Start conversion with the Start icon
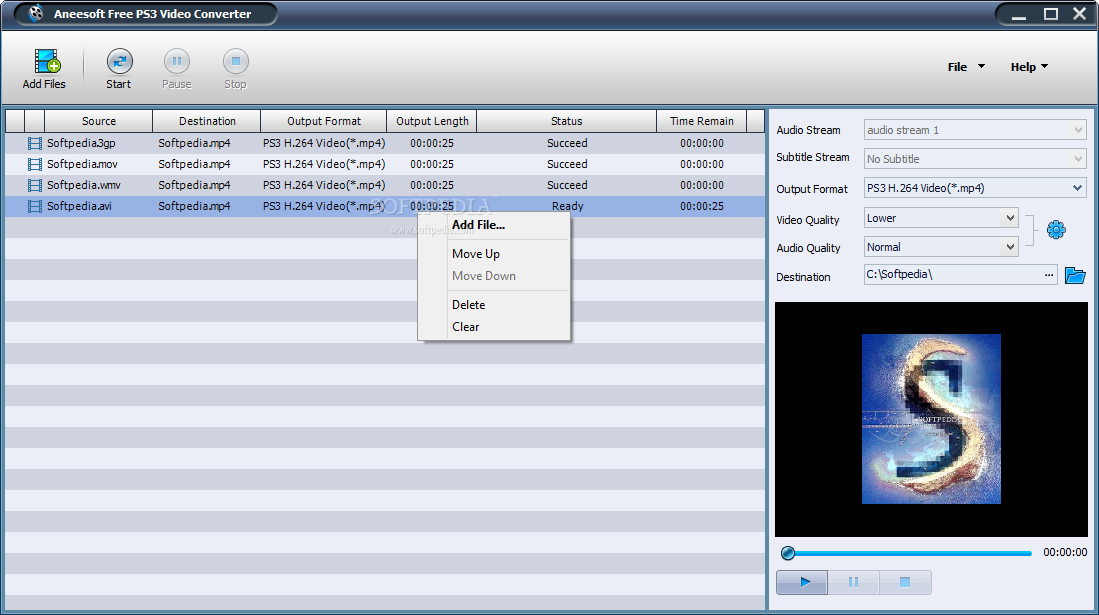1099x615 pixels. point(119,62)
